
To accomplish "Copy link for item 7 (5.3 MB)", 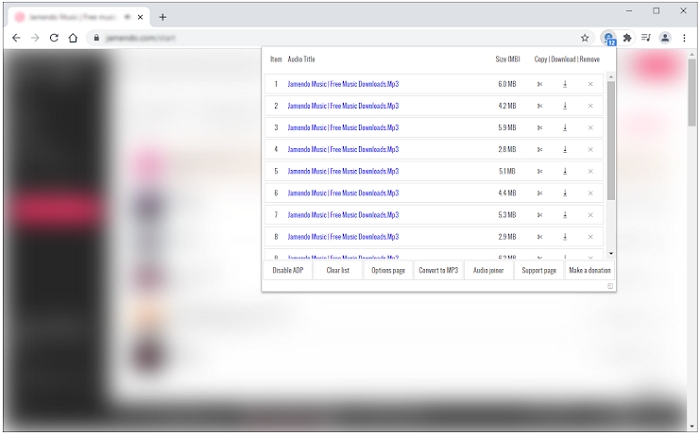I will point(540,215).
